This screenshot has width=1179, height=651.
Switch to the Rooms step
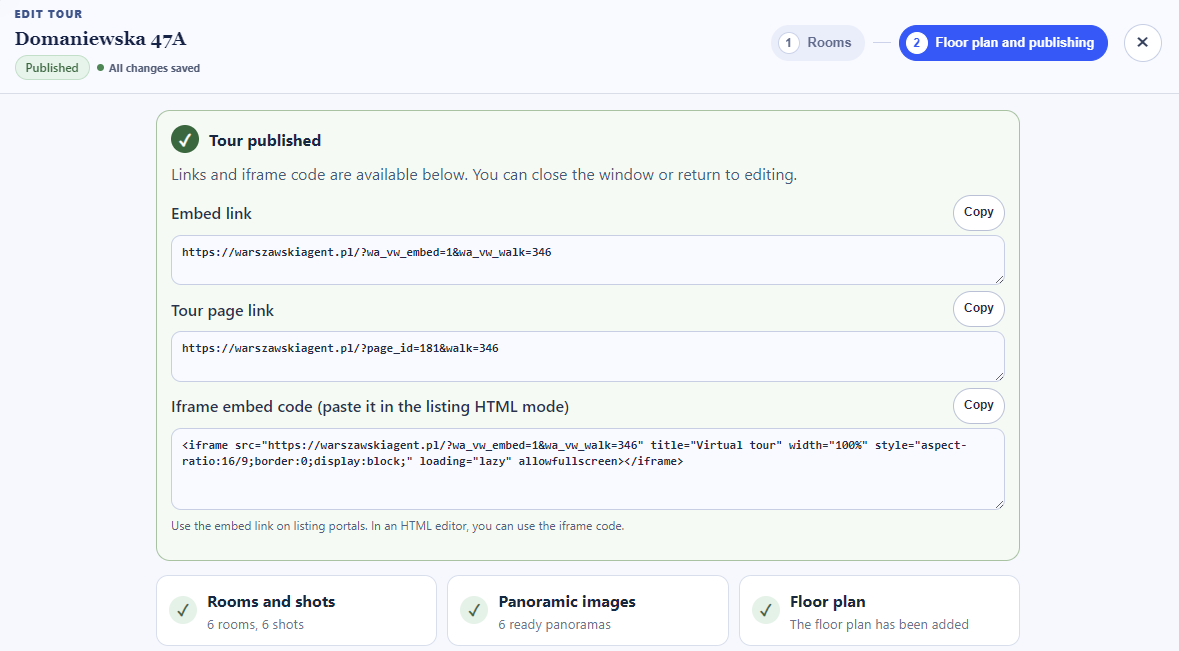pos(817,43)
